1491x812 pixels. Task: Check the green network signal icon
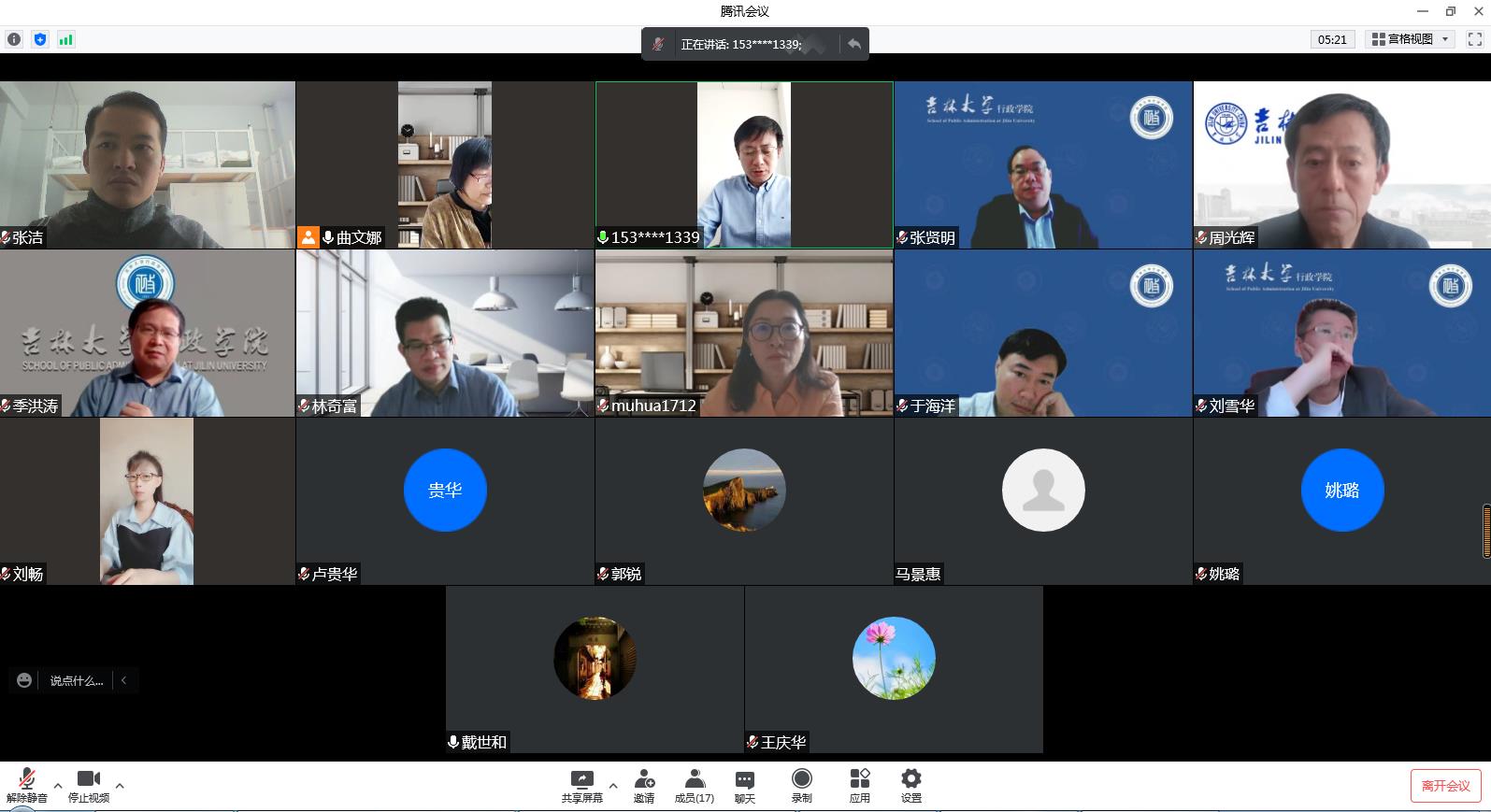(65, 39)
